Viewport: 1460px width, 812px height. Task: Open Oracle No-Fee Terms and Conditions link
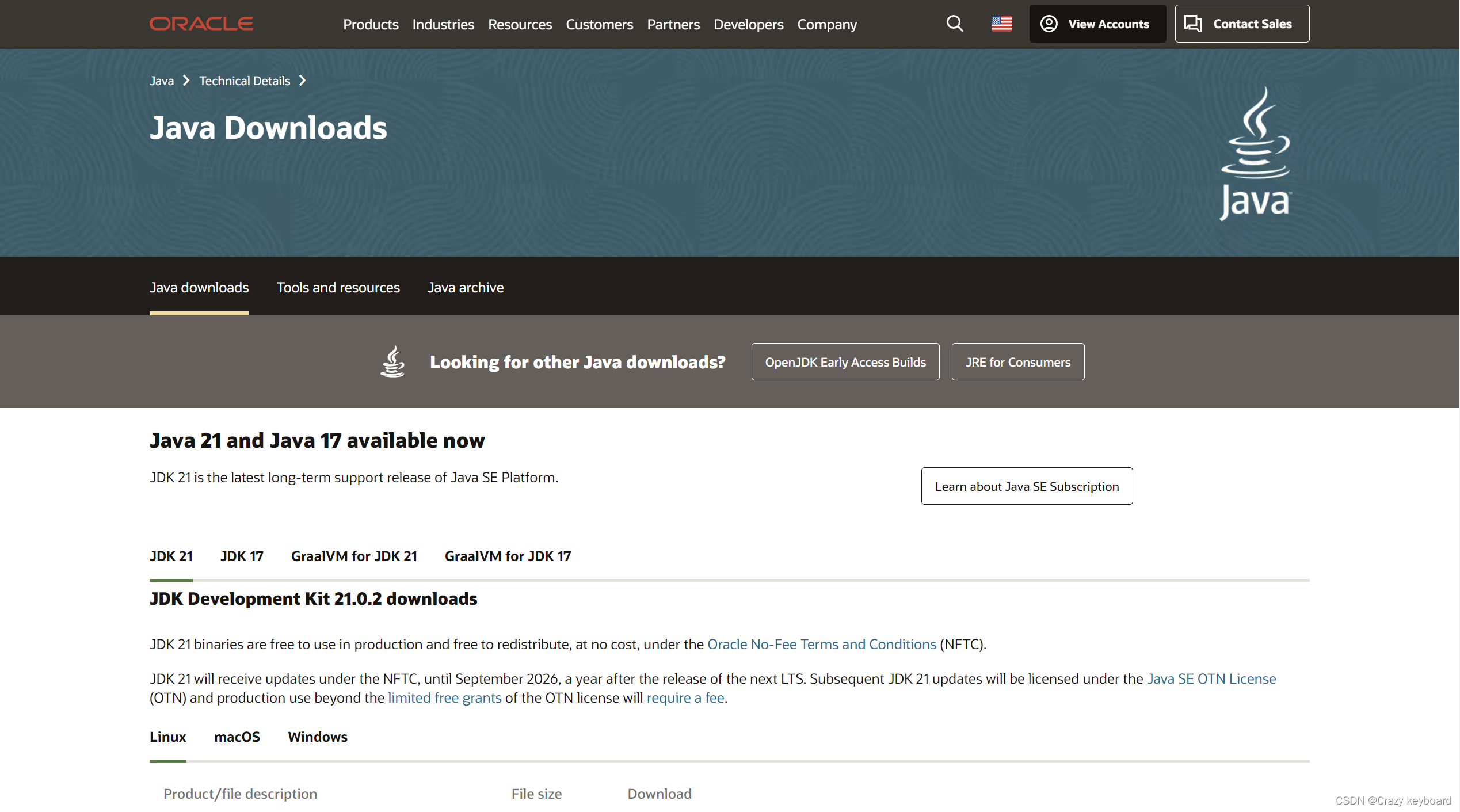click(x=822, y=644)
